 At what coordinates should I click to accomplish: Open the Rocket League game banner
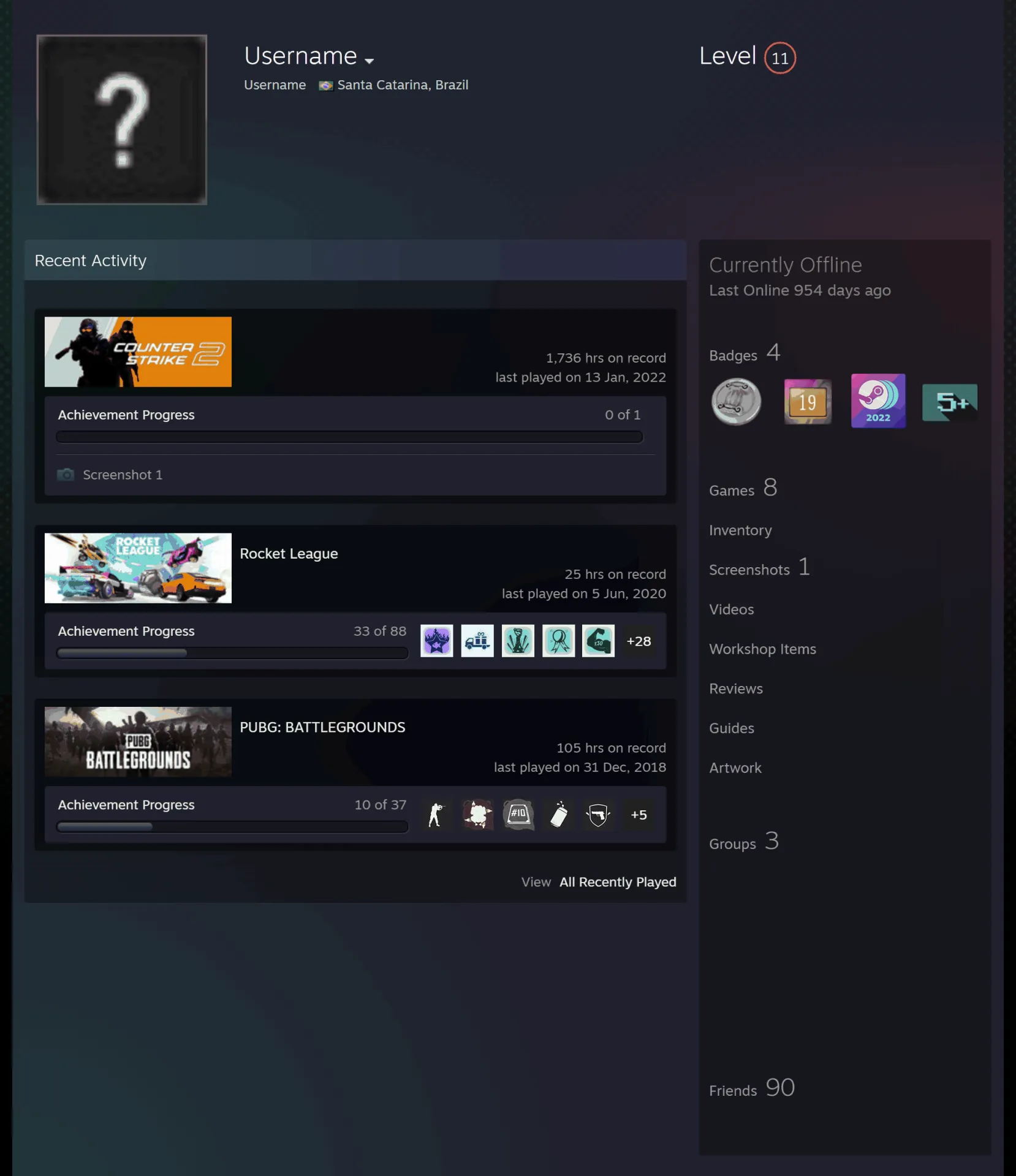pos(138,568)
